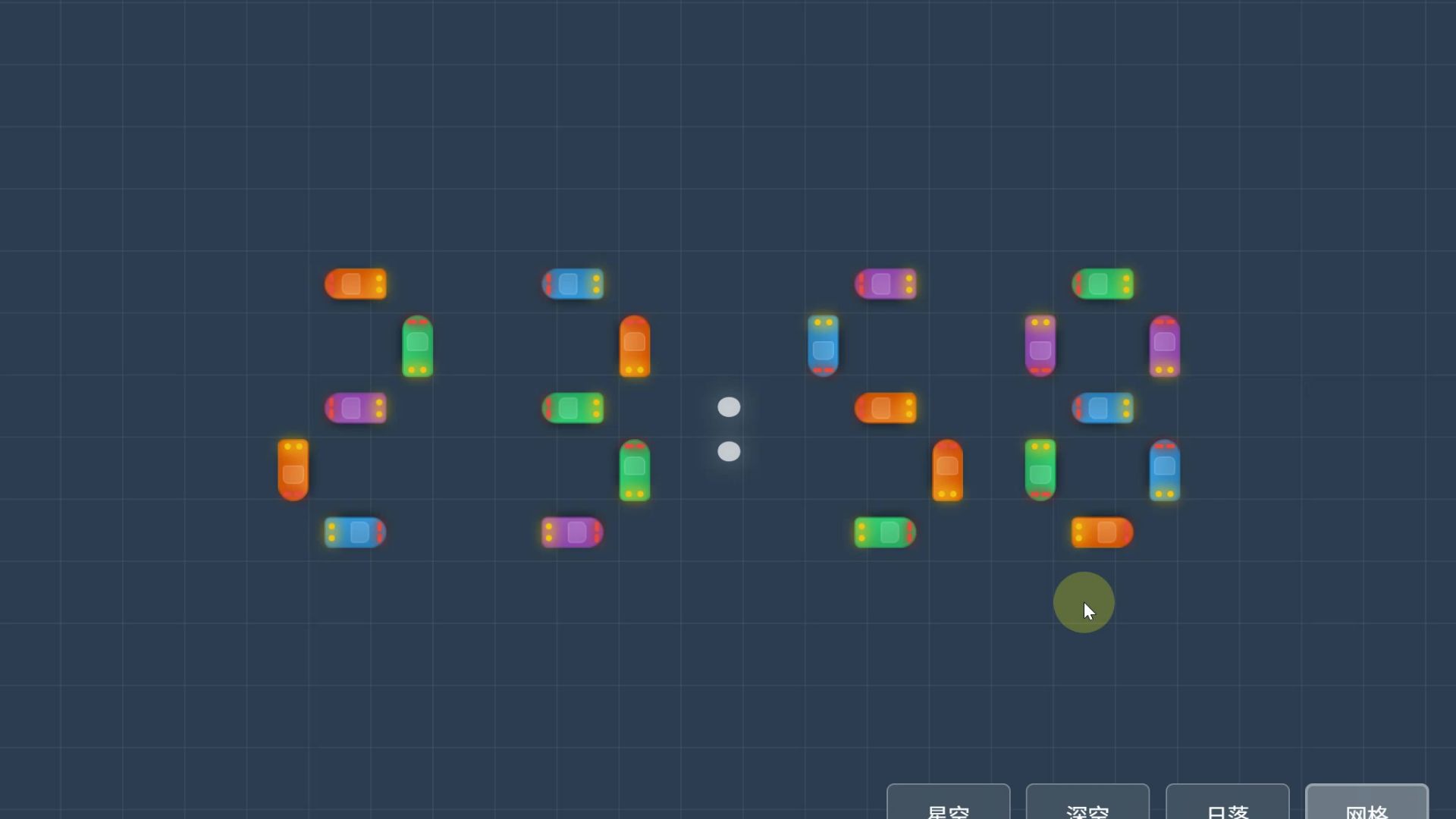Select the 日落 background theme
Viewport: 1456px width, 819px height.
coord(1227,804)
